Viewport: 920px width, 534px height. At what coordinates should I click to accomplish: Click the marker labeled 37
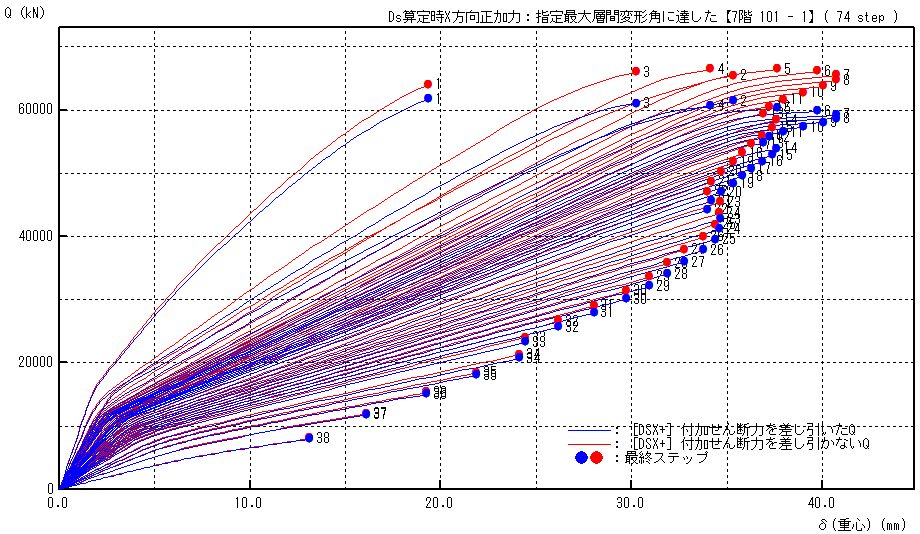[366, 414]
